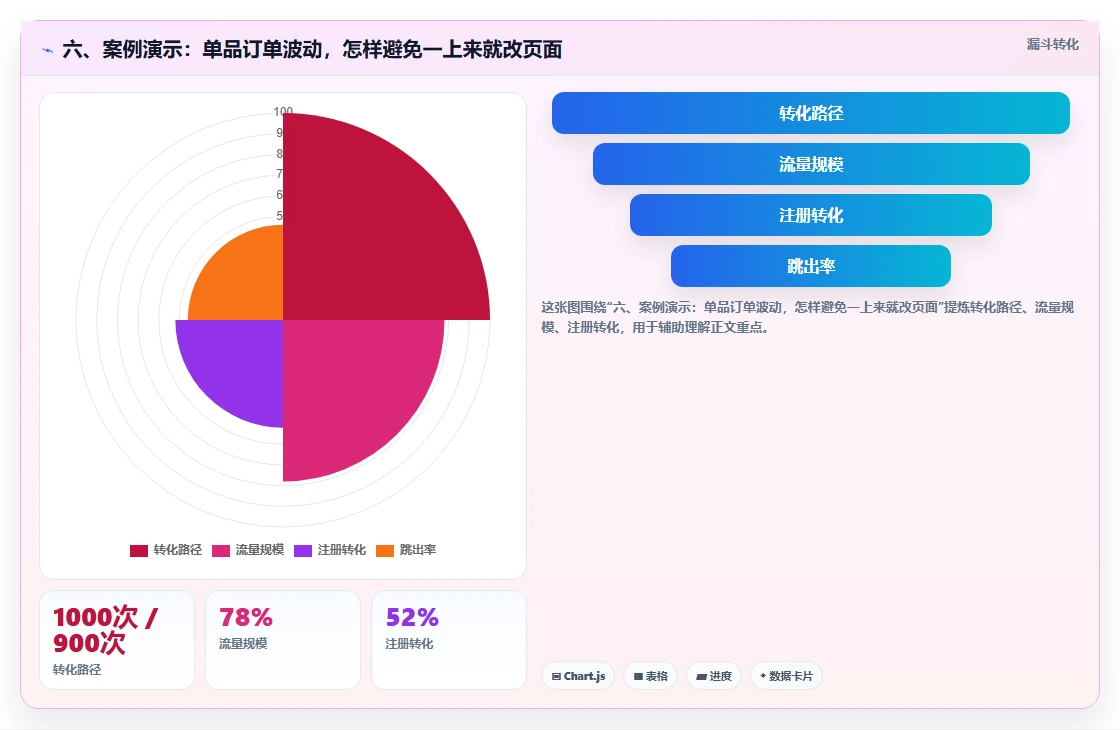Click the 78% 流量规模 data card

point(283,640)
